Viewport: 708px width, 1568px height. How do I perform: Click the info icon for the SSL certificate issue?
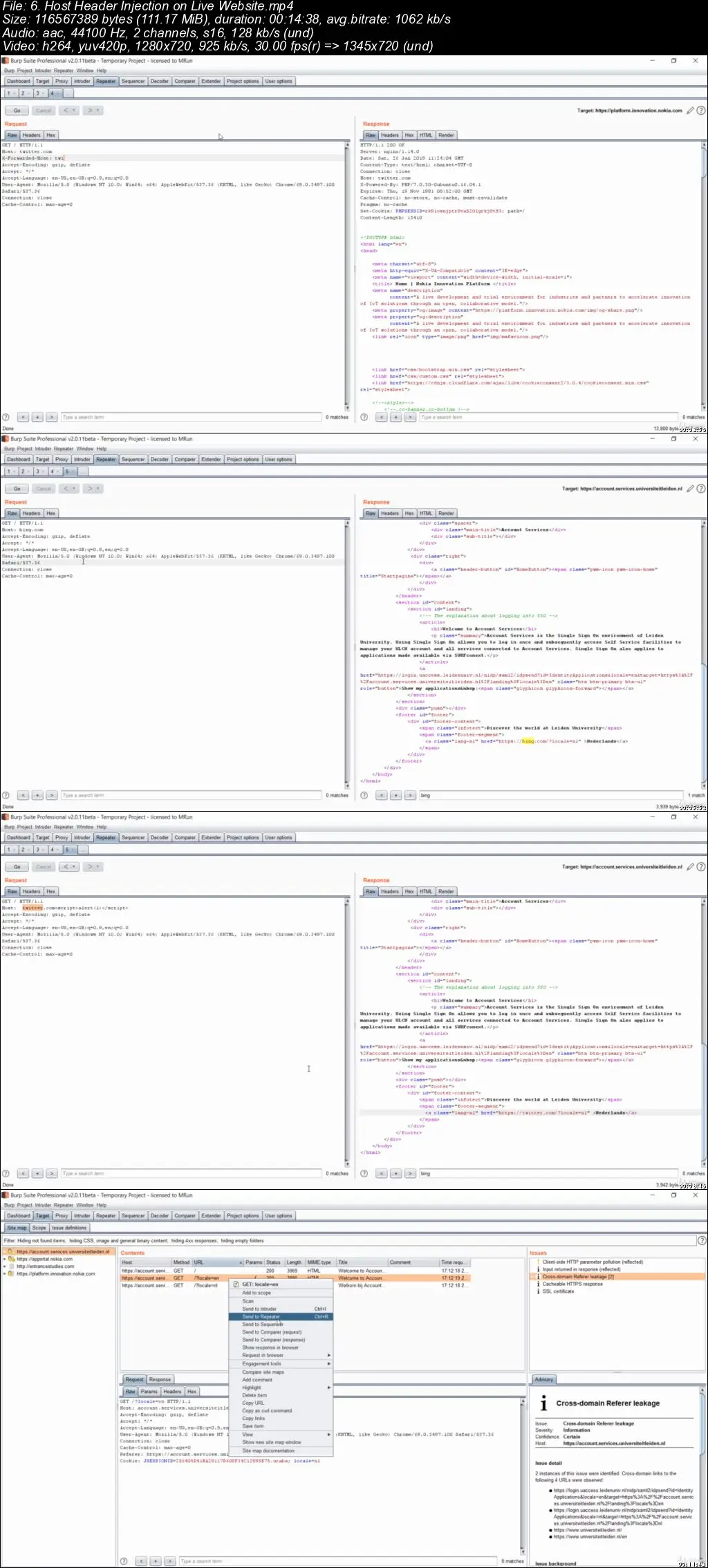(539, 1291)
